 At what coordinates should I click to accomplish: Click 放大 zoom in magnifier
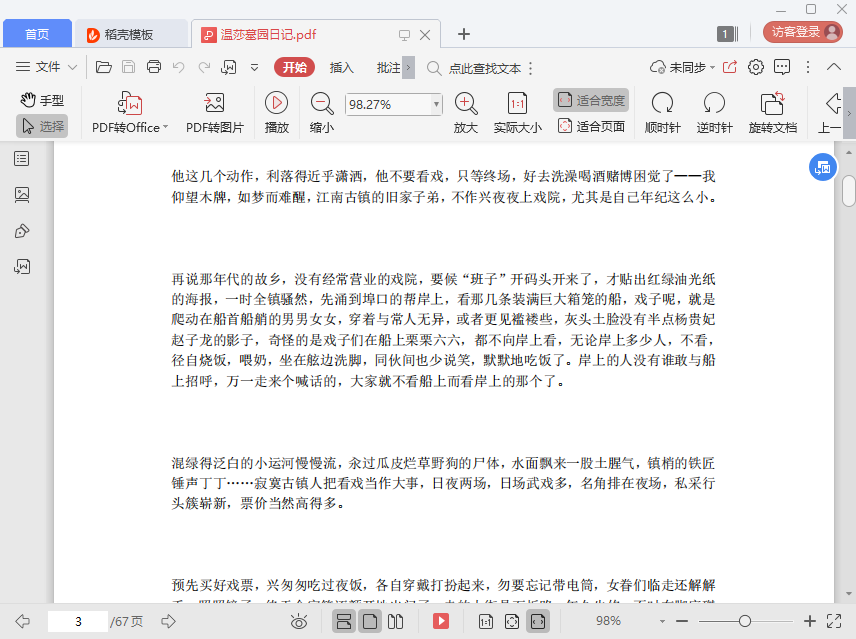coord(466,112)
